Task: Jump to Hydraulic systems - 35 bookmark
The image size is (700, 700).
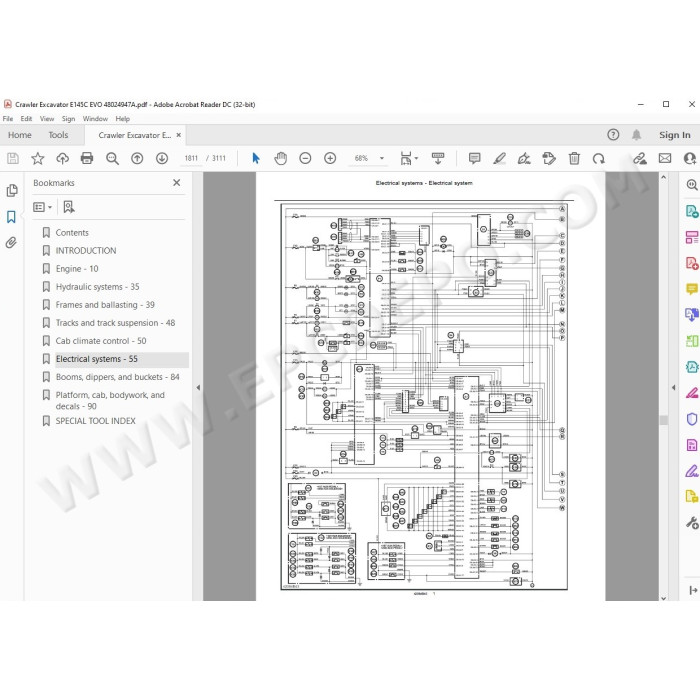Action: [97, 287]
